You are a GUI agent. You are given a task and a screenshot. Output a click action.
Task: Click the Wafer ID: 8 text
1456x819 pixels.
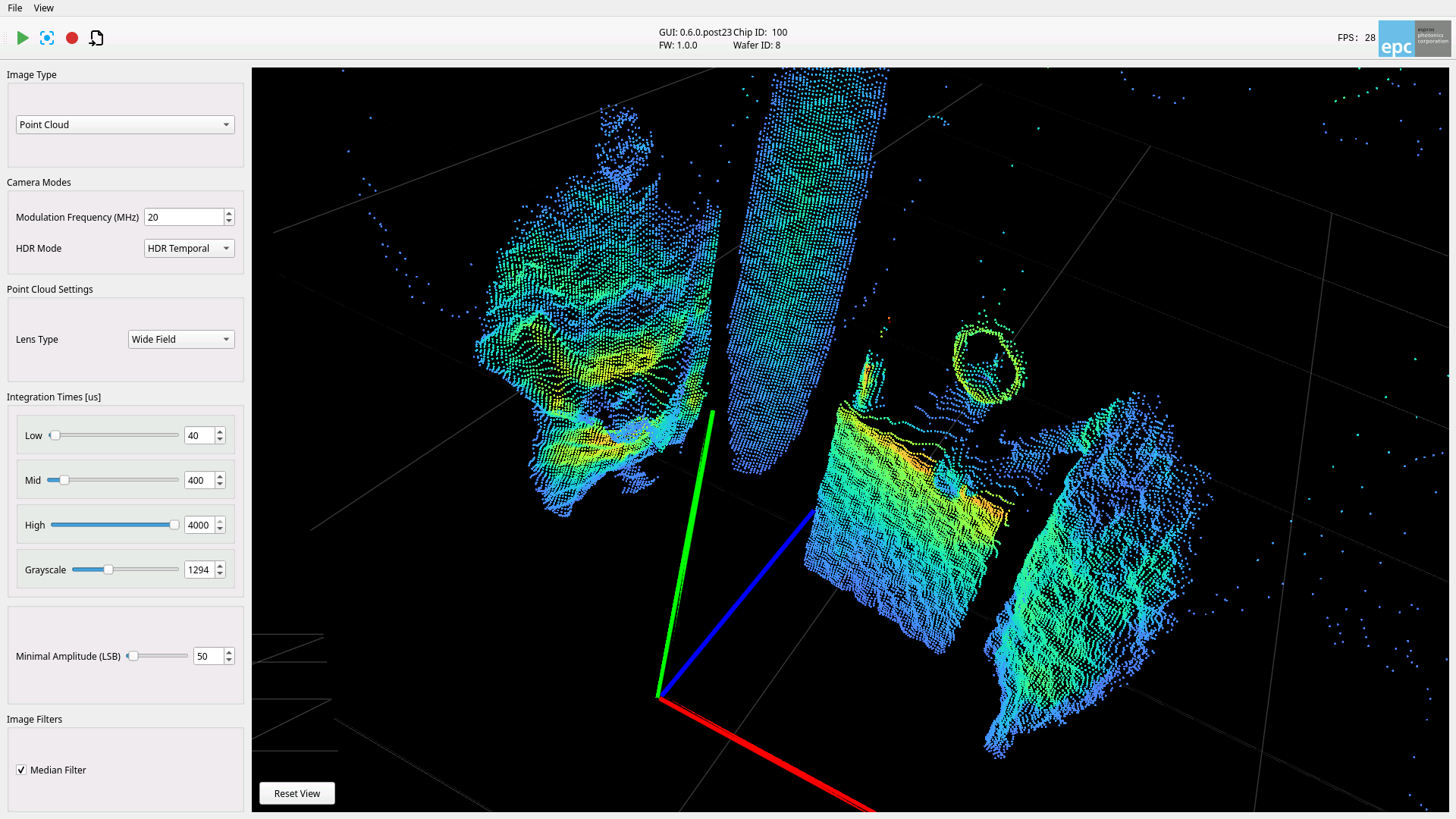[757, 45]
